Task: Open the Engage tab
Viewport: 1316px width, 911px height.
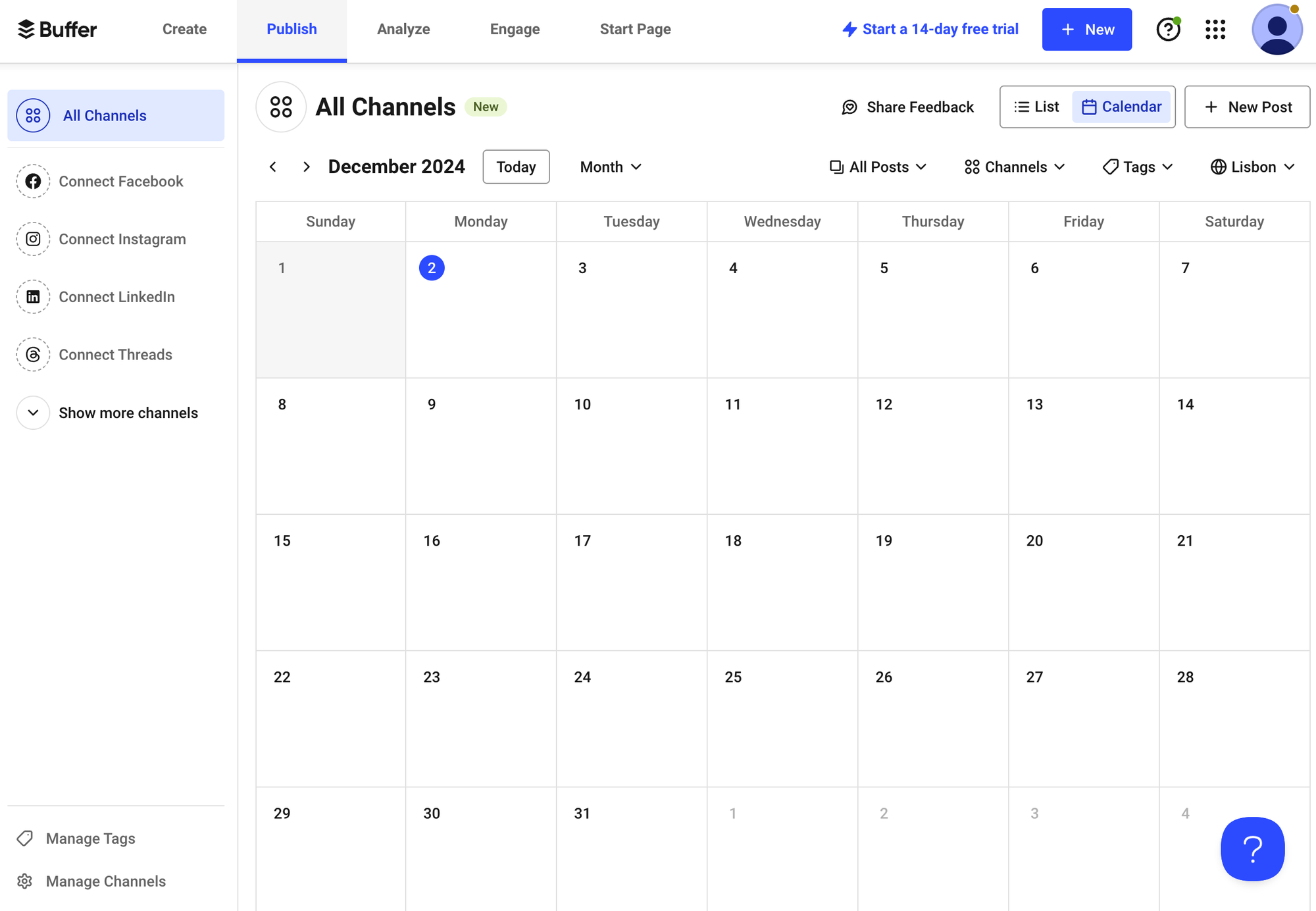Action: click(515, 29)
